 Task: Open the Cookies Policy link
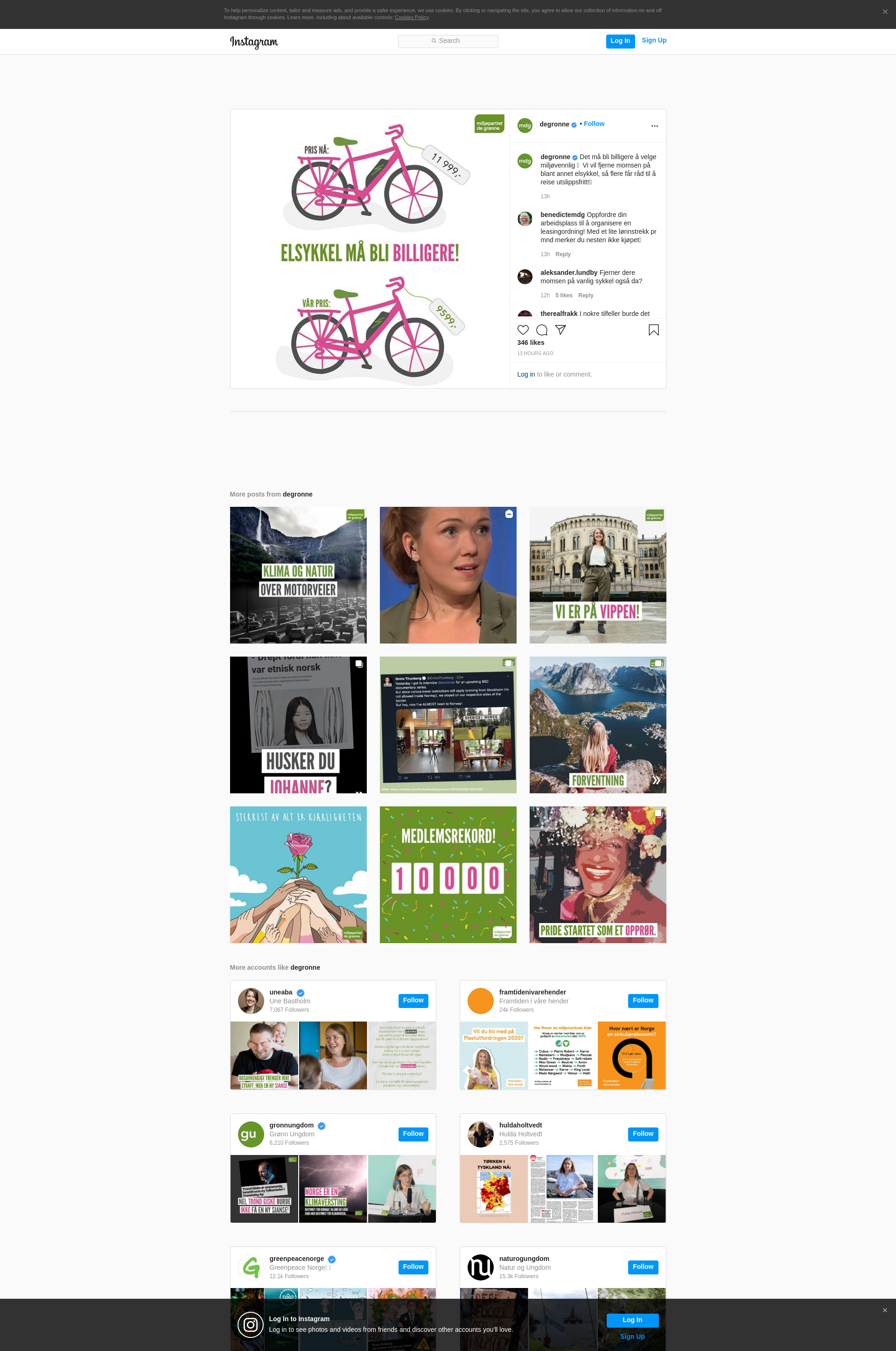click(412, 18)
